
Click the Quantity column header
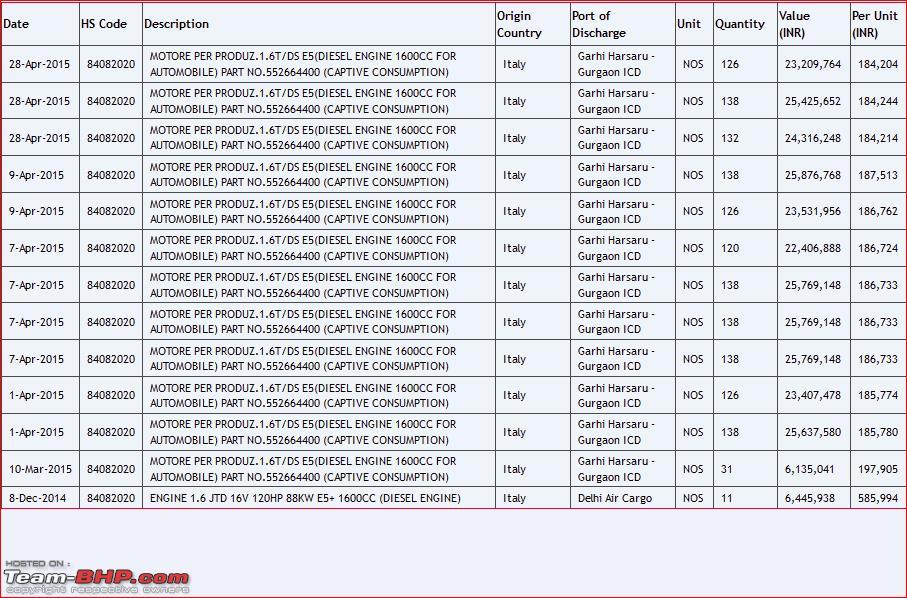pyautogui.click(x=740, y=24)
